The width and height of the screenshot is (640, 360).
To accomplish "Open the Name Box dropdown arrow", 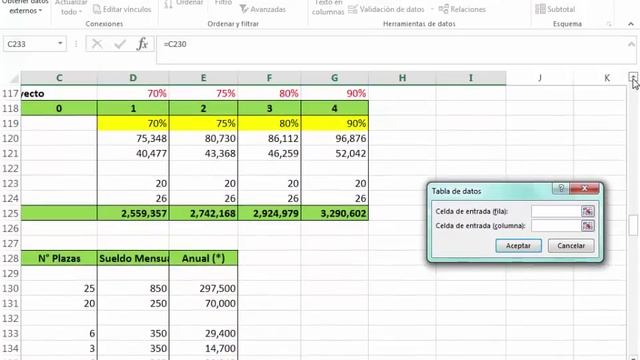I will [60, 43].
